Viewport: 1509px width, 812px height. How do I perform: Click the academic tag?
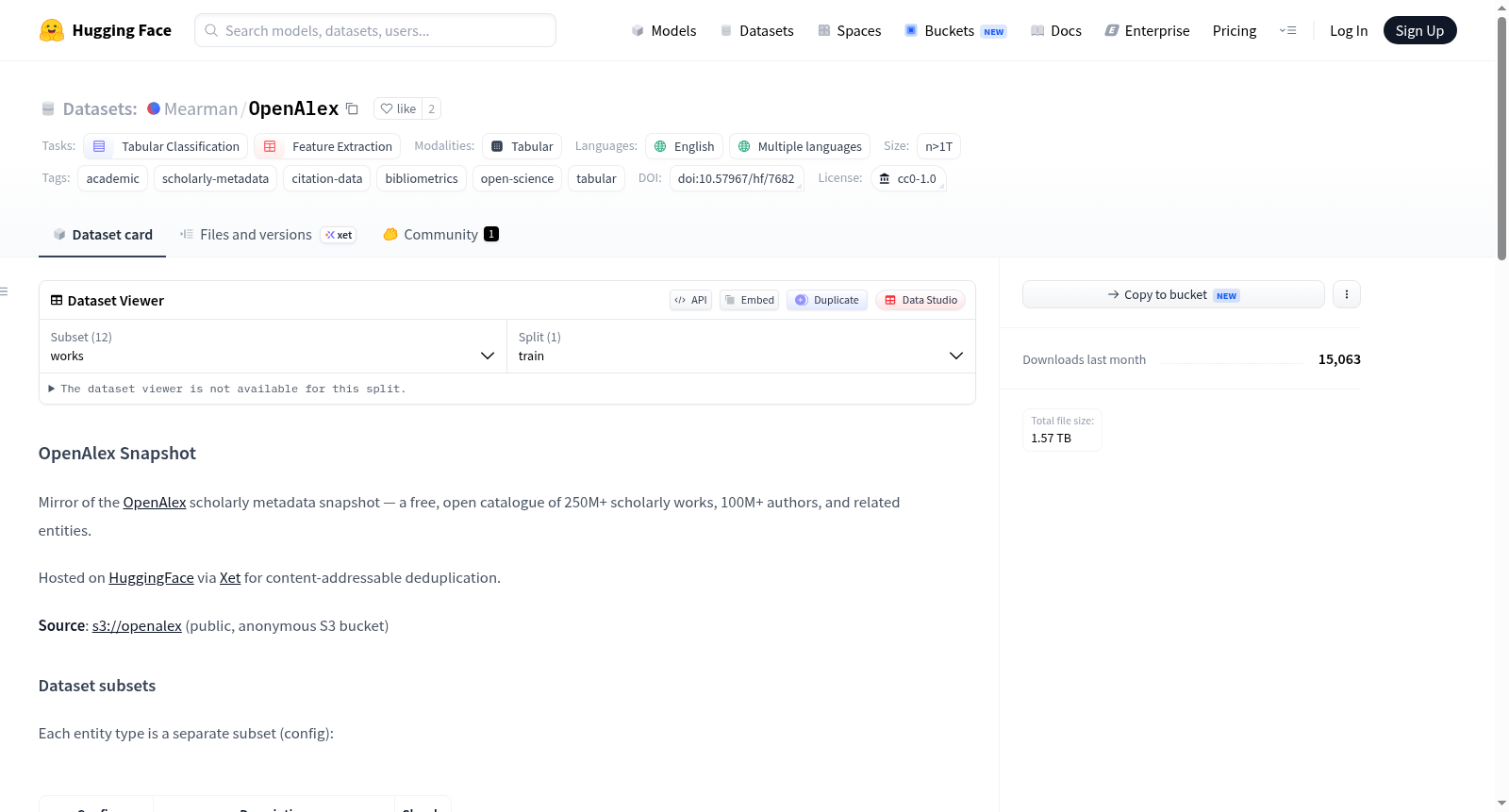tap(112, 178)
